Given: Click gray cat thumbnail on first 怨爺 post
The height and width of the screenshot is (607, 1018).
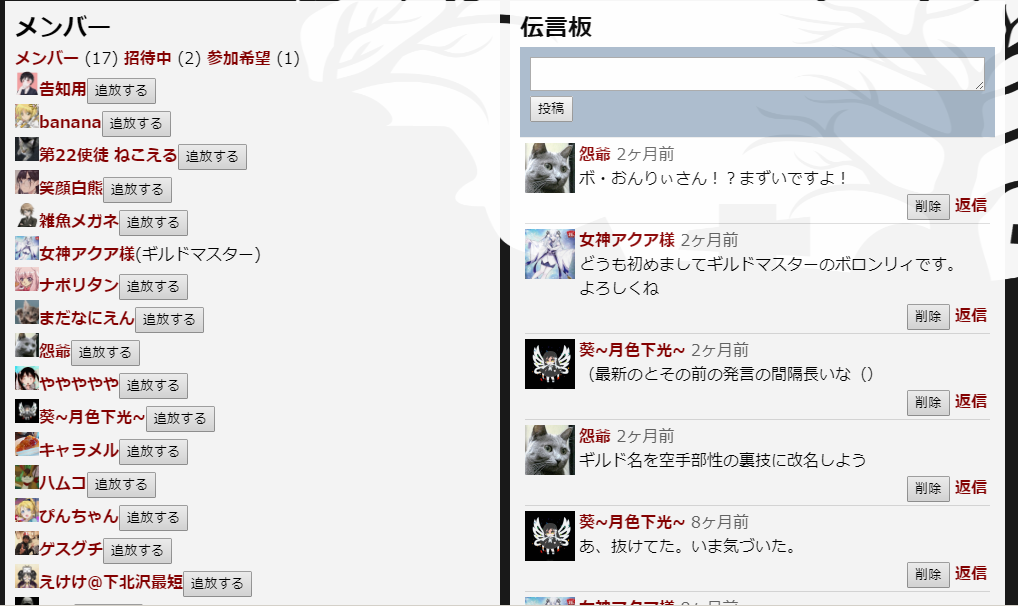Looking at the screenshot, I should 550,168.
